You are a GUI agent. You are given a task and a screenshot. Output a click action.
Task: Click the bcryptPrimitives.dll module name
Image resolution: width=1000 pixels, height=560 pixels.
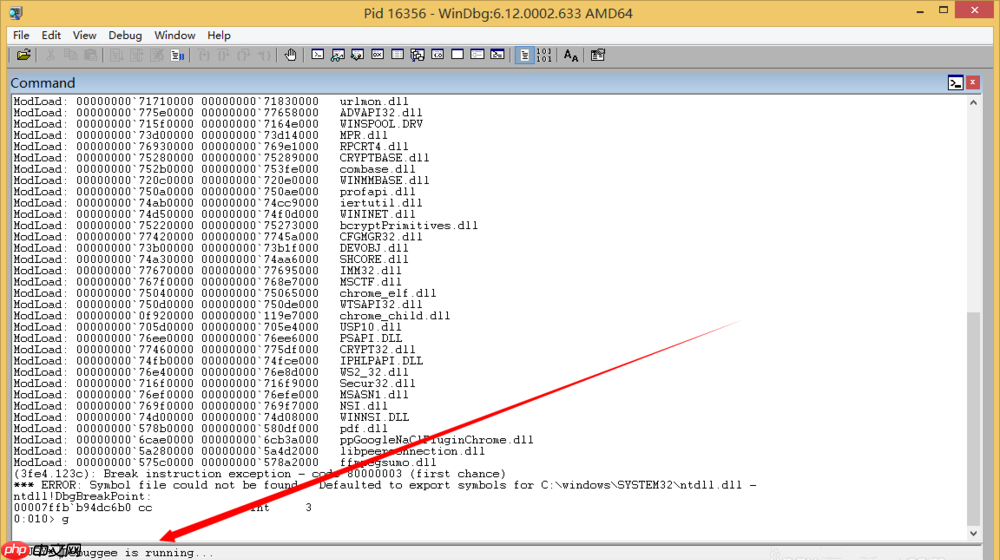point(408,226)
